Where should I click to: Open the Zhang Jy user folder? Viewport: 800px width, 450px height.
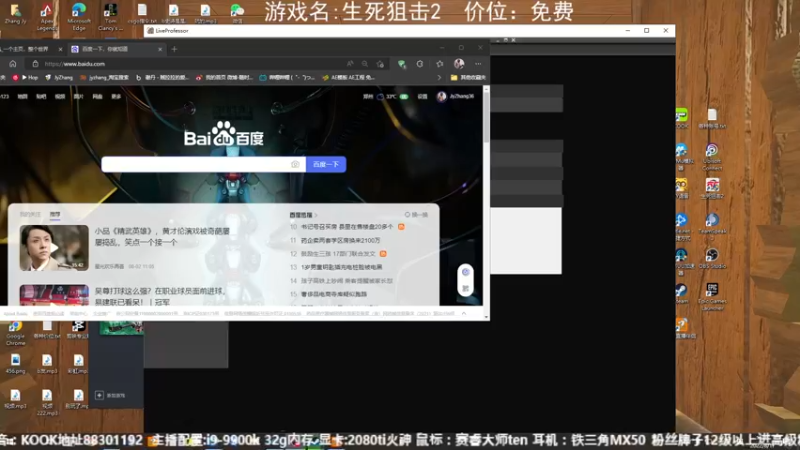pos(15,14)
